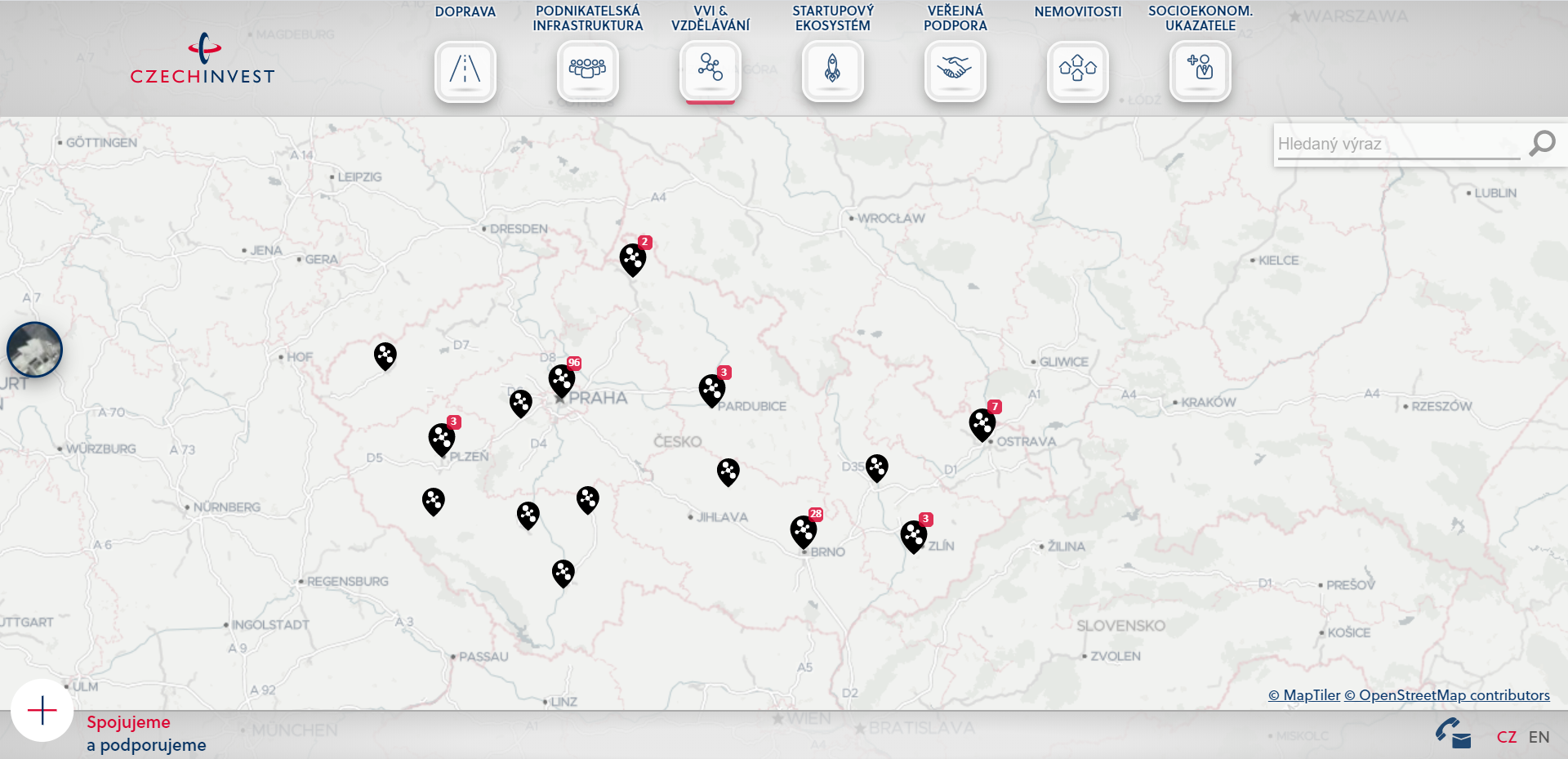This screenshot has width=1568, height=759.
Task: Open the Doprava road icon category
Action: (x=465, y=71)
